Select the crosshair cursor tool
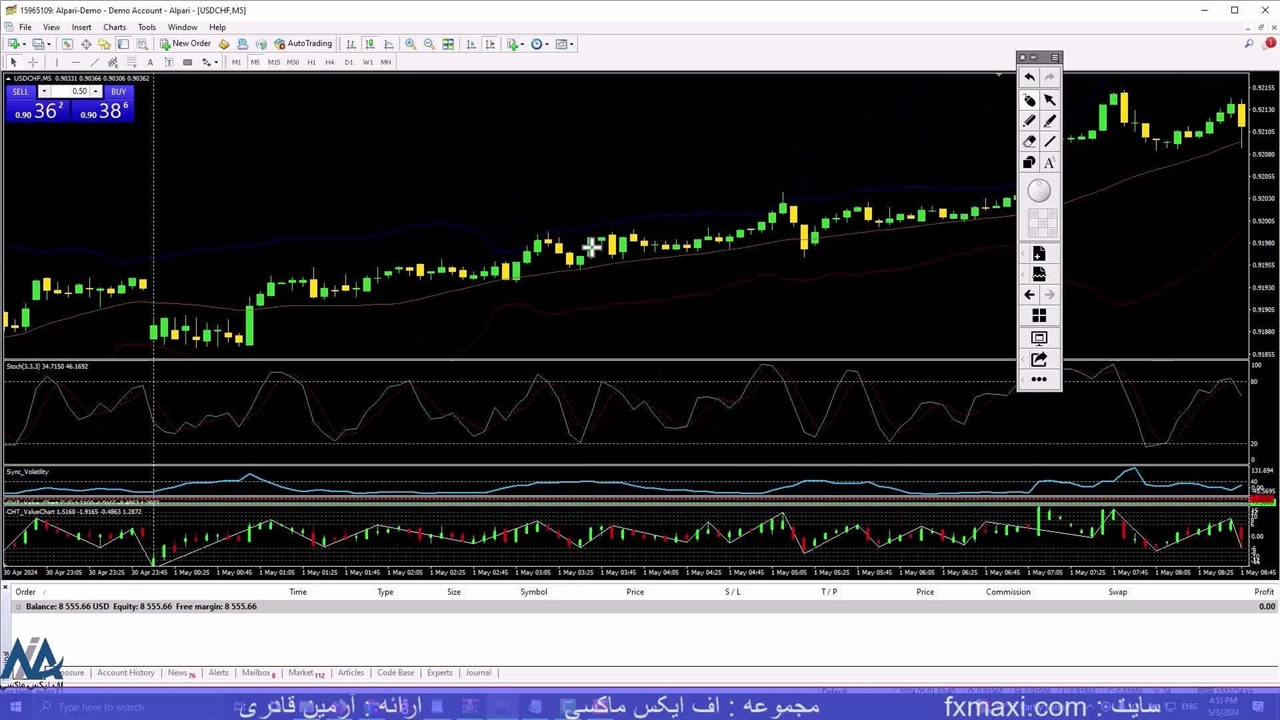The height and width of the screenshot is (720, 1280). tap(32, 62)
